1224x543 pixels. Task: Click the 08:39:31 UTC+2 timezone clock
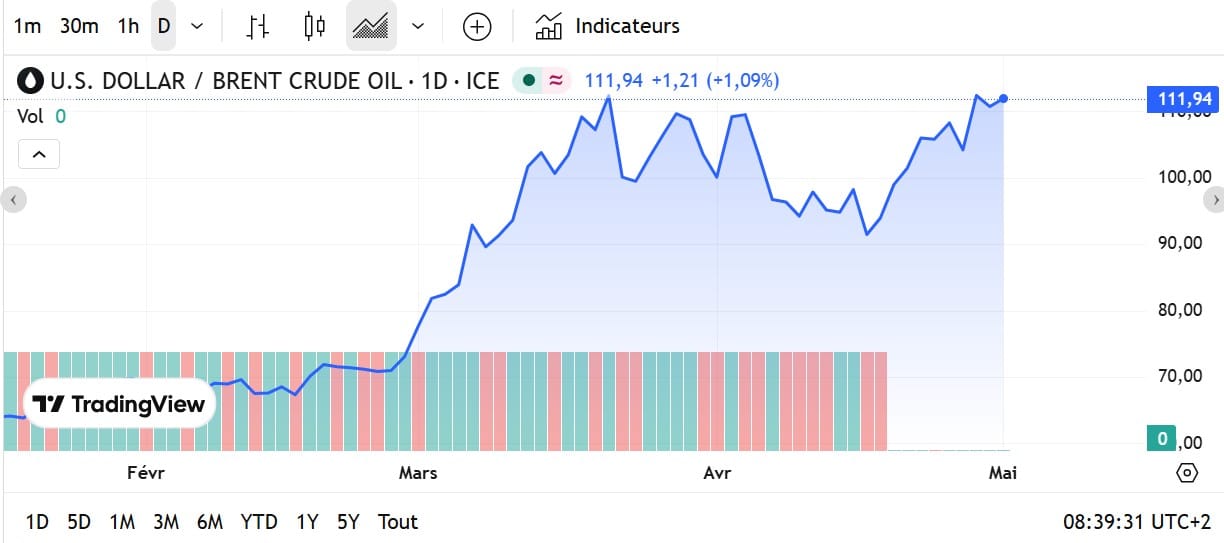[1138, 521]
